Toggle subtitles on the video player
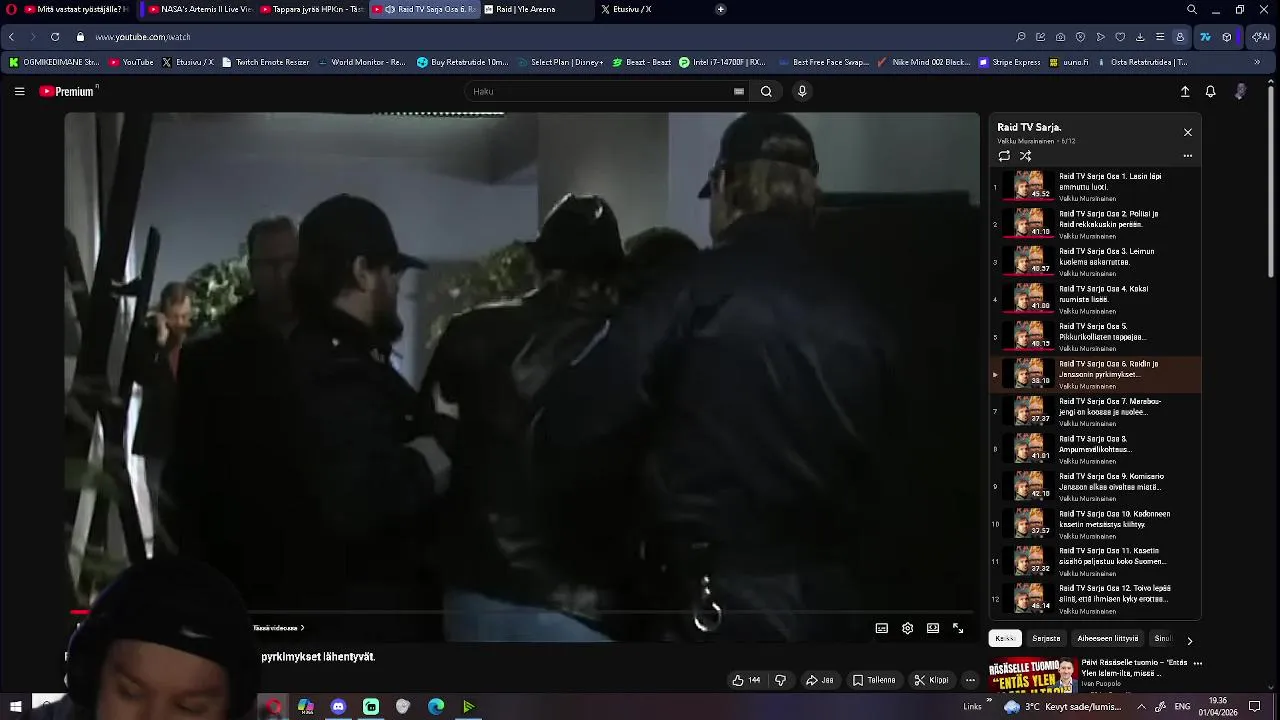Viewport: 1280px width, 720px height. click(882, 628)
